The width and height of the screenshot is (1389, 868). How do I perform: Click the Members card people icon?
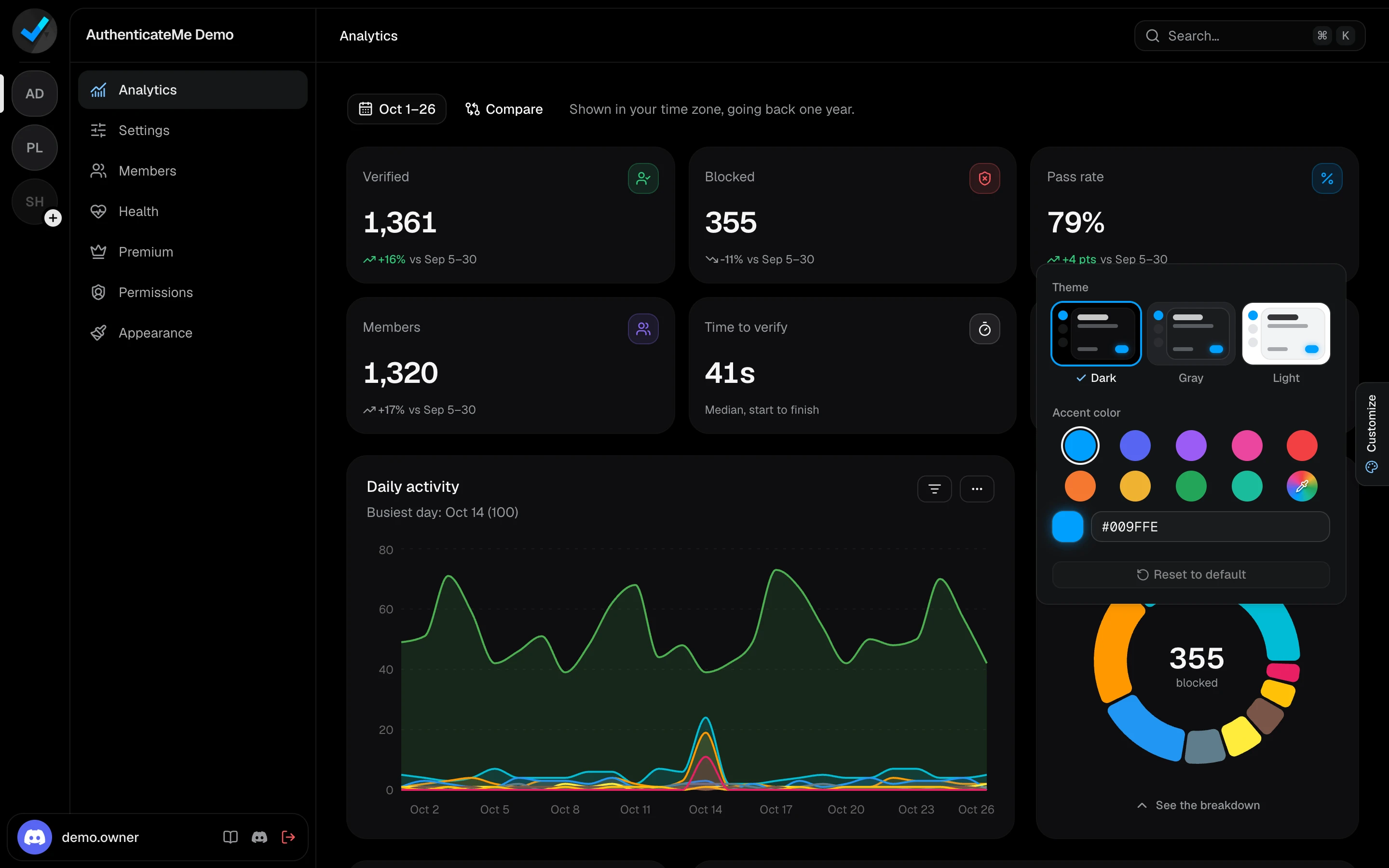643,329
